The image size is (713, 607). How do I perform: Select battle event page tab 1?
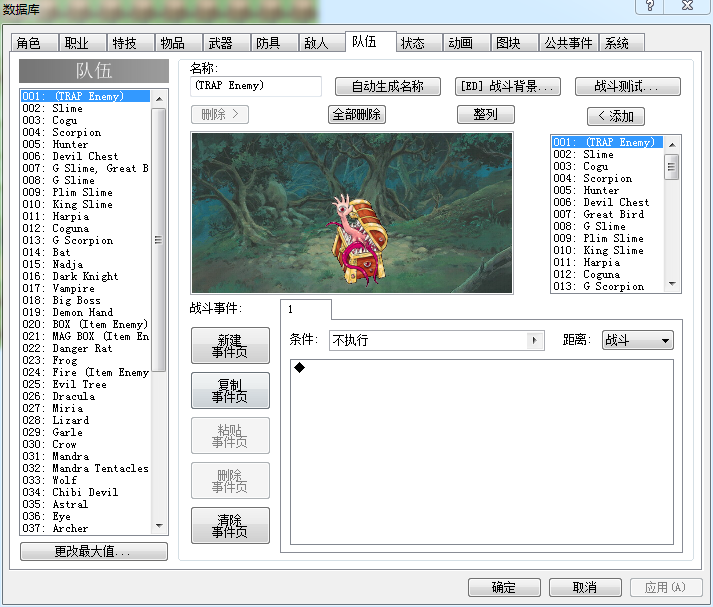tap(306, 310)
